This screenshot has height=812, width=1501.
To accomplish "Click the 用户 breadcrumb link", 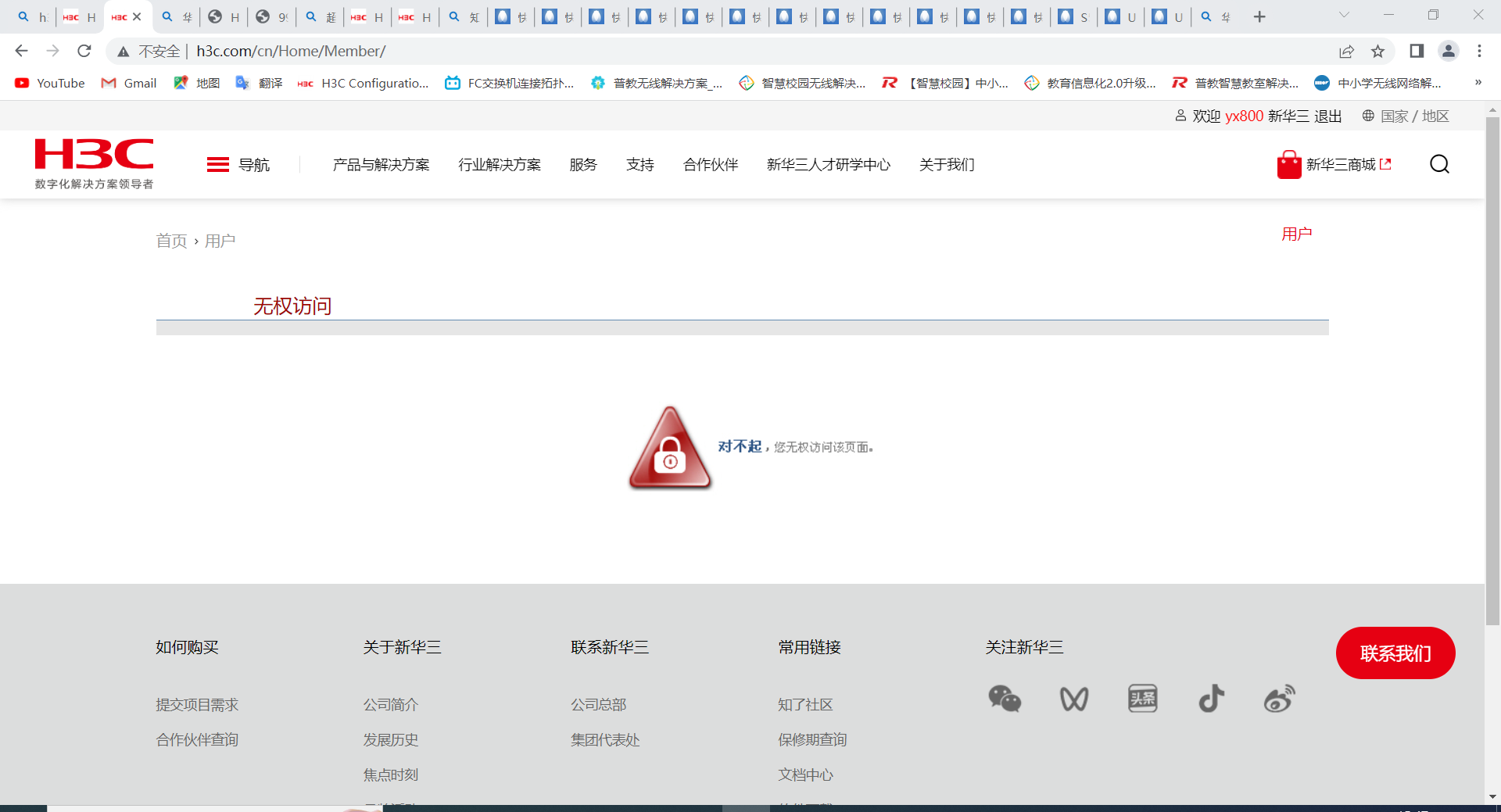I will coord(220,241).
